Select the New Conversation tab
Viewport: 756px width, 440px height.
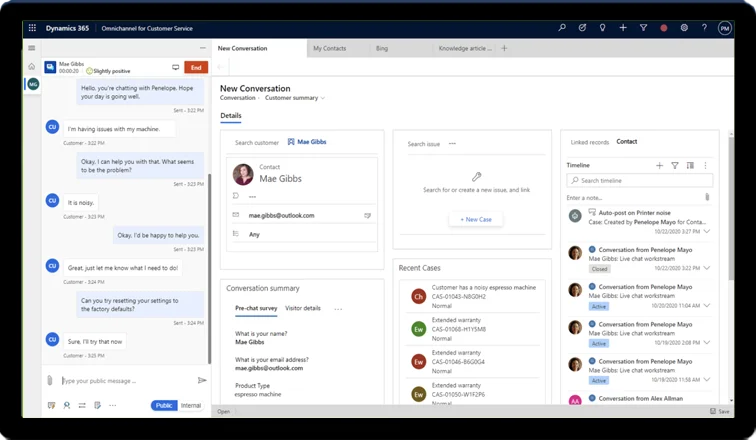point(259,48)
